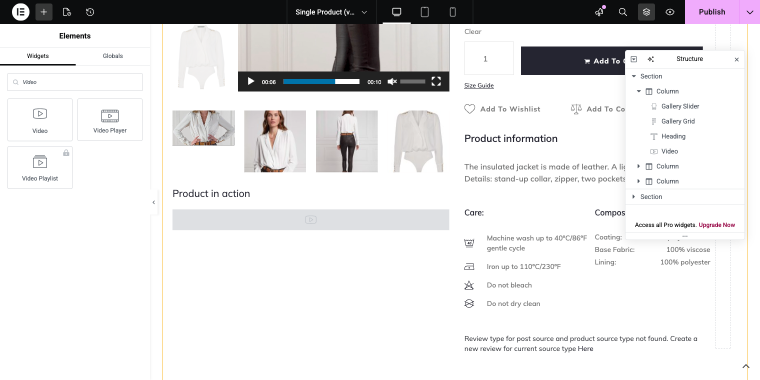This screenshot has width=760, height=380.
Task: Click the Add To Cart button
Action: coord(573,61)
